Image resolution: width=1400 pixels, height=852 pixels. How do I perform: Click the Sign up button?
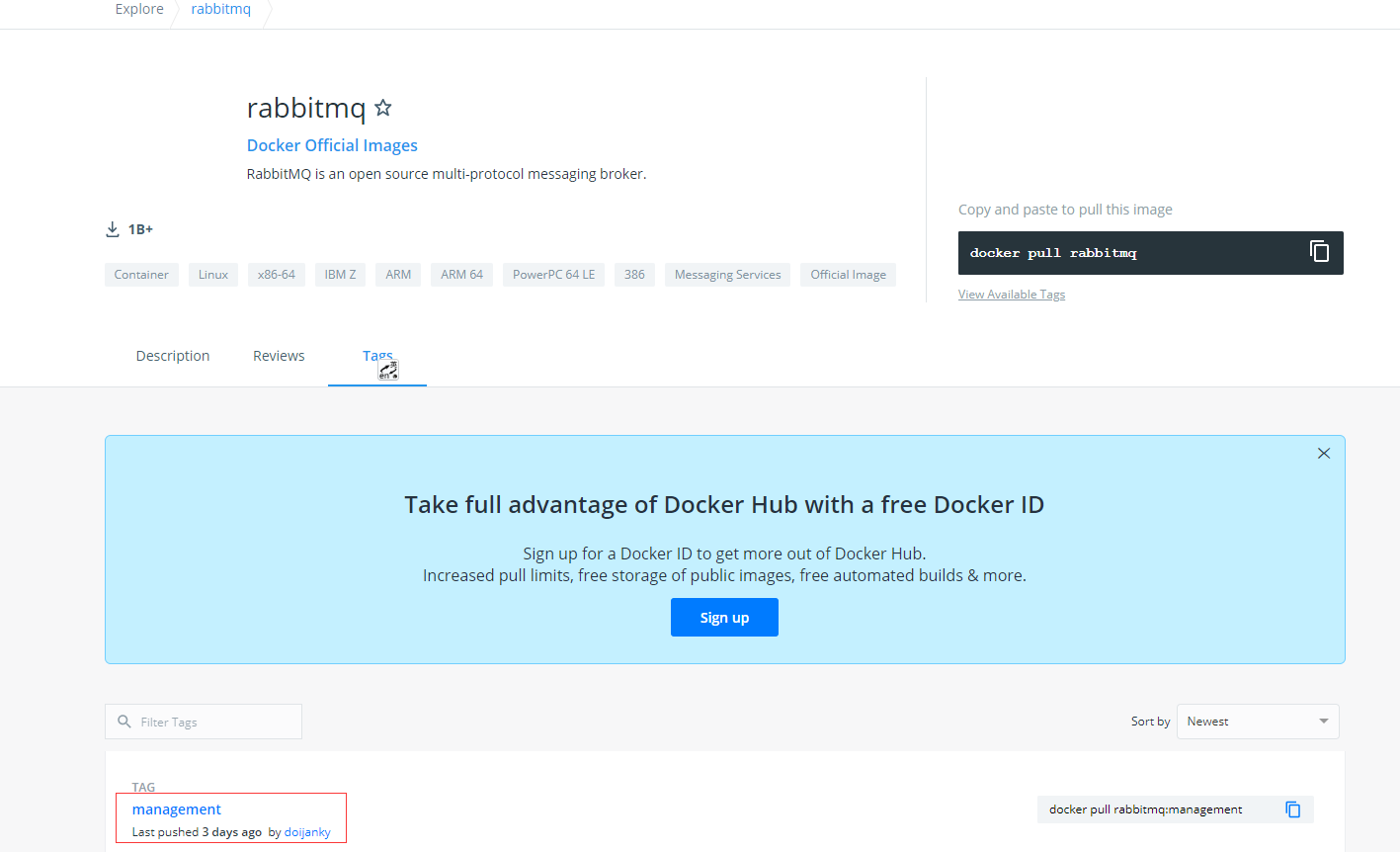[724, 618]
